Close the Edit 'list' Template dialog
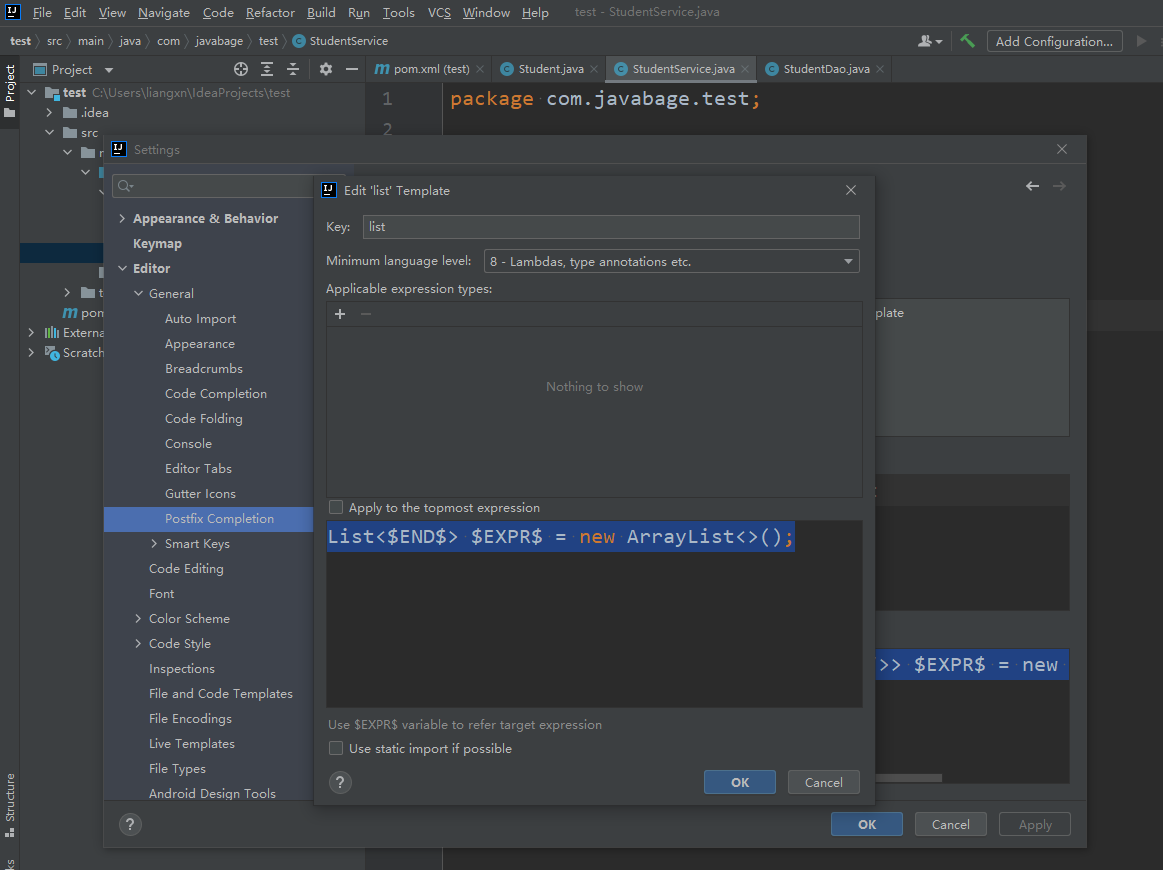 [x=851, y=191]
